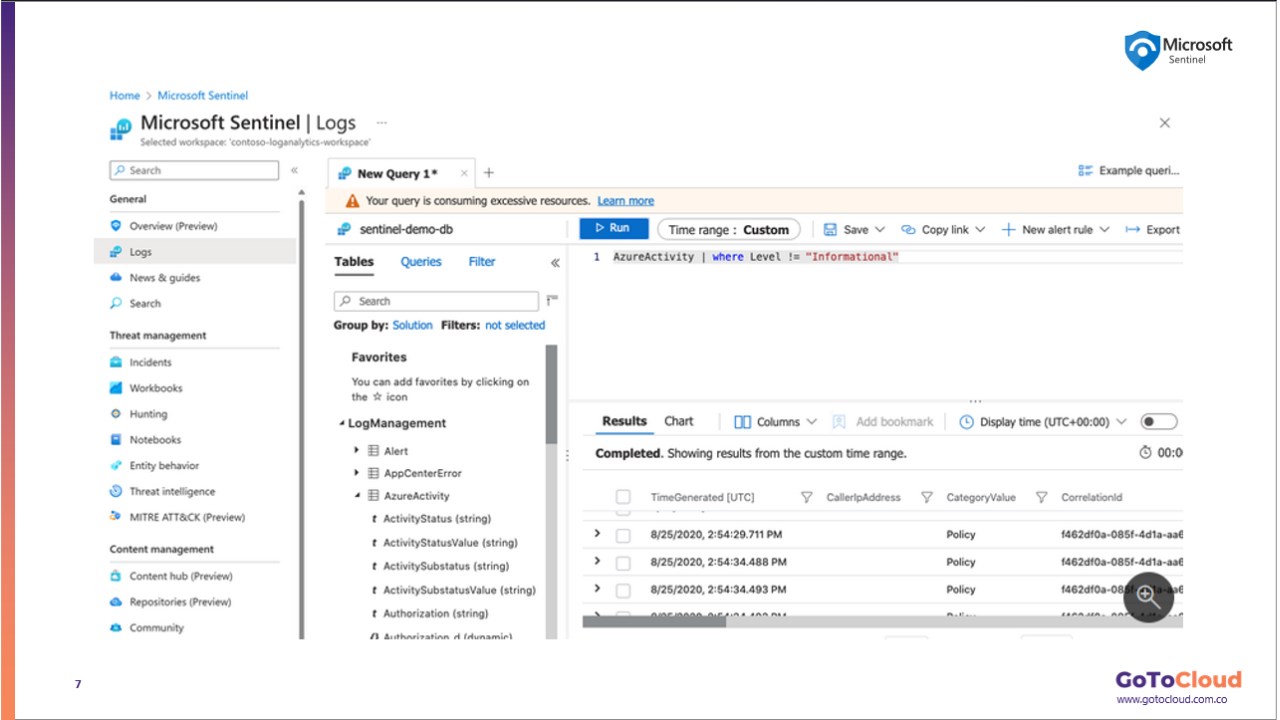The height and width of the screenshot is (720, 1280).
Task: Click the Export arrow icon
Action: (x=1133, y=229)
